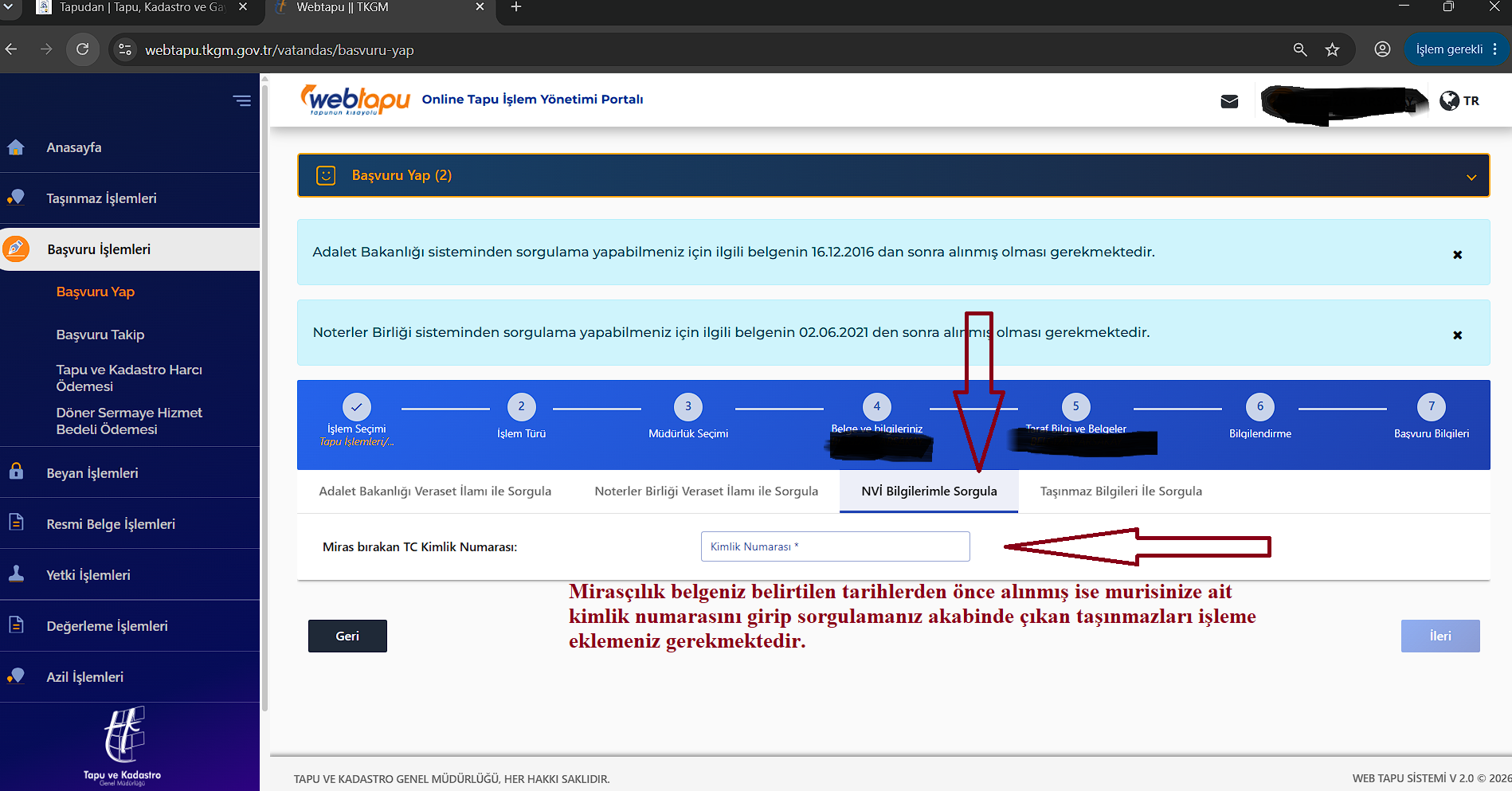
Task: Click the globe language icon
Action: tap(1449, 100)
